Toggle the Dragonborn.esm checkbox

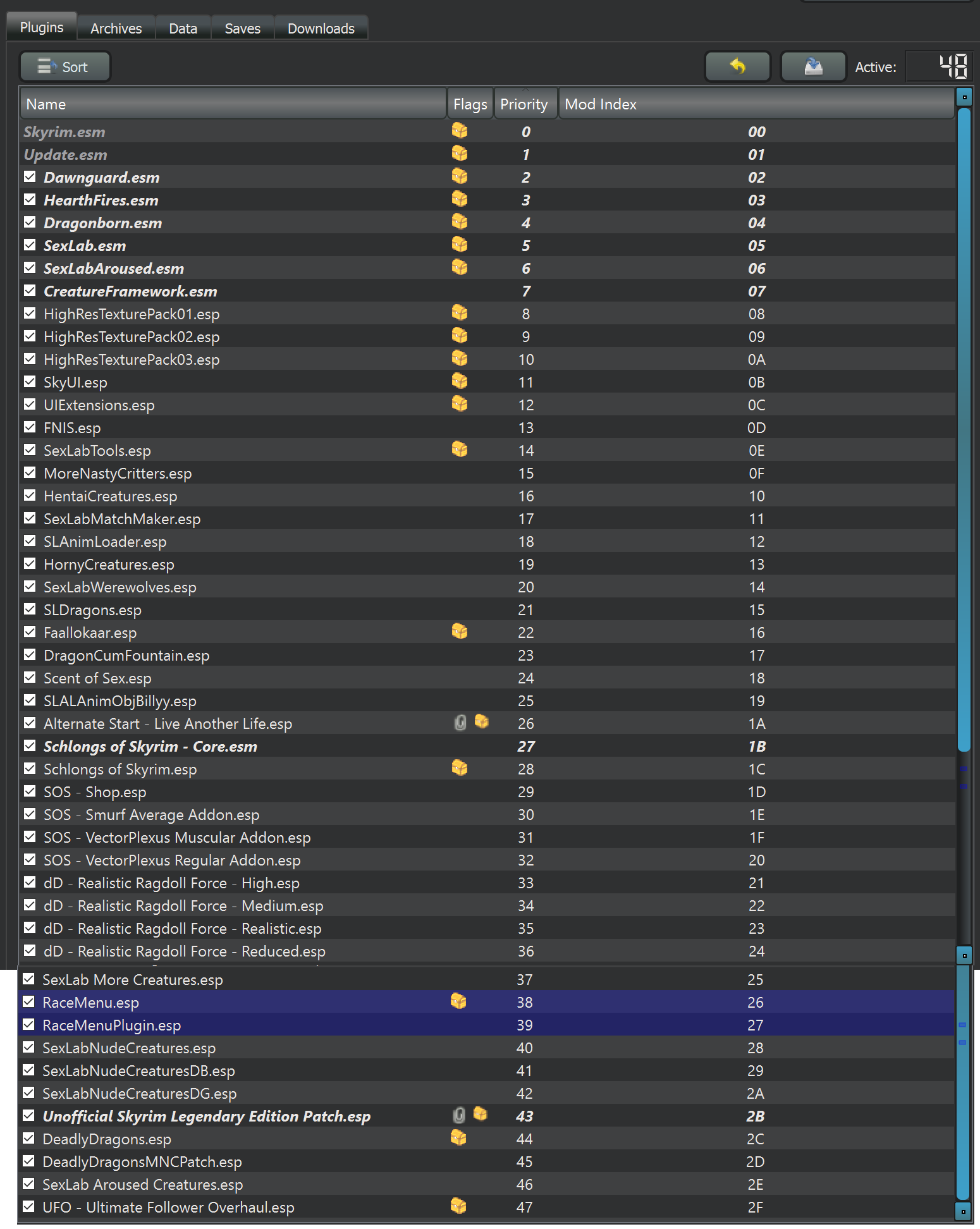tap(30, 223)
